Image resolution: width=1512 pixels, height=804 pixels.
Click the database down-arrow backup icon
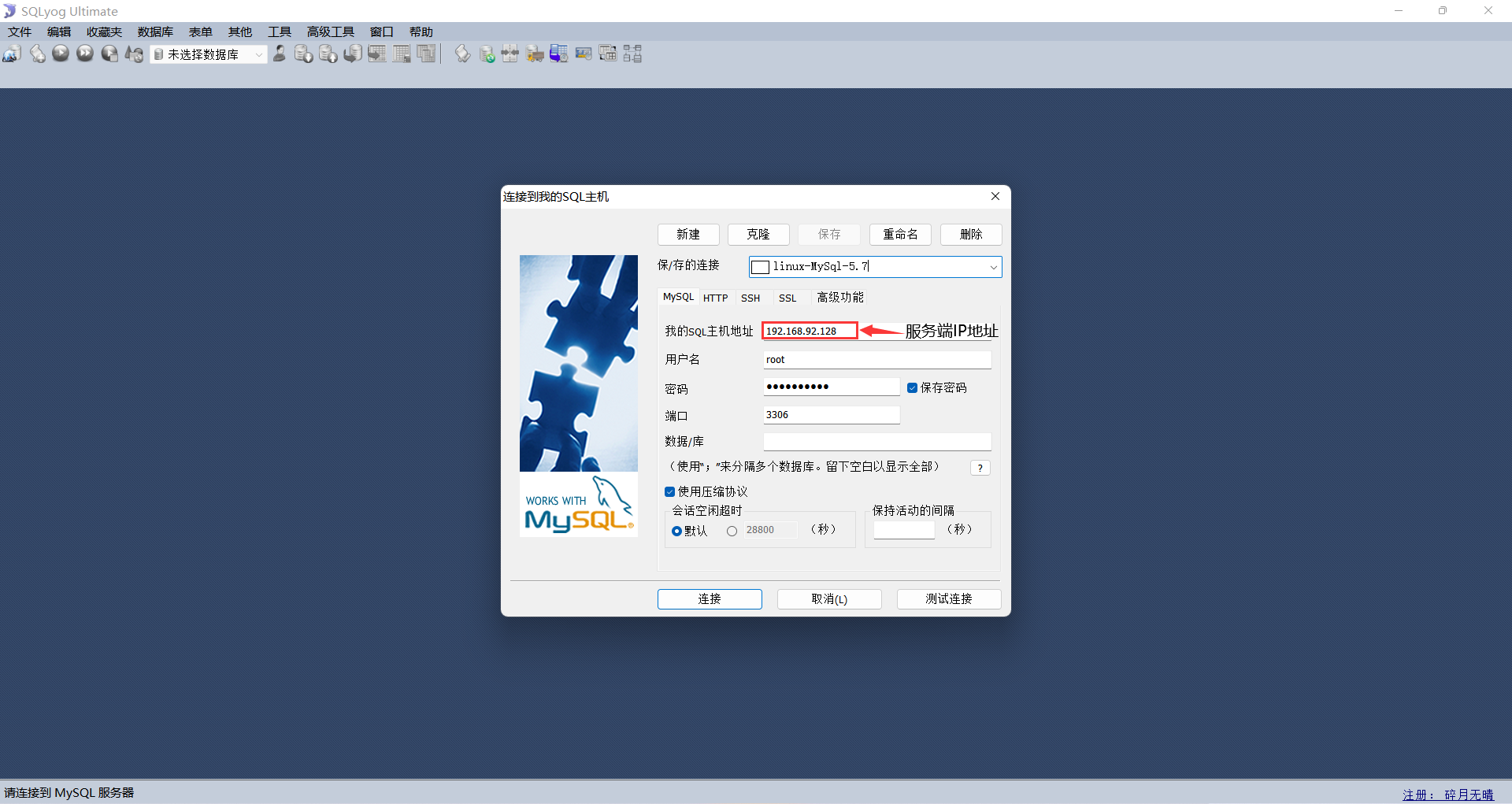tap(303, 54)
